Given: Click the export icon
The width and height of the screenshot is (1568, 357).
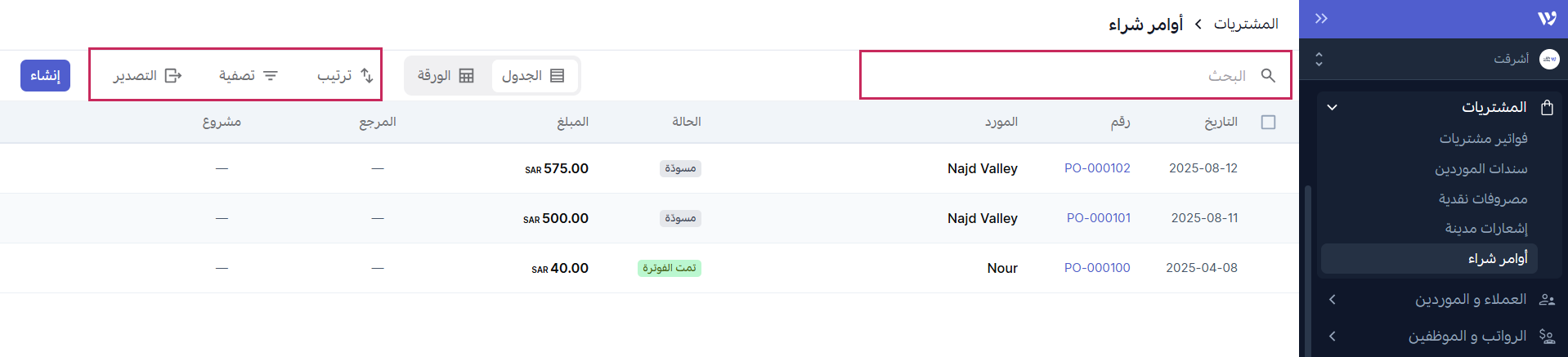Looking at the screenshot, I should point(173,75).
